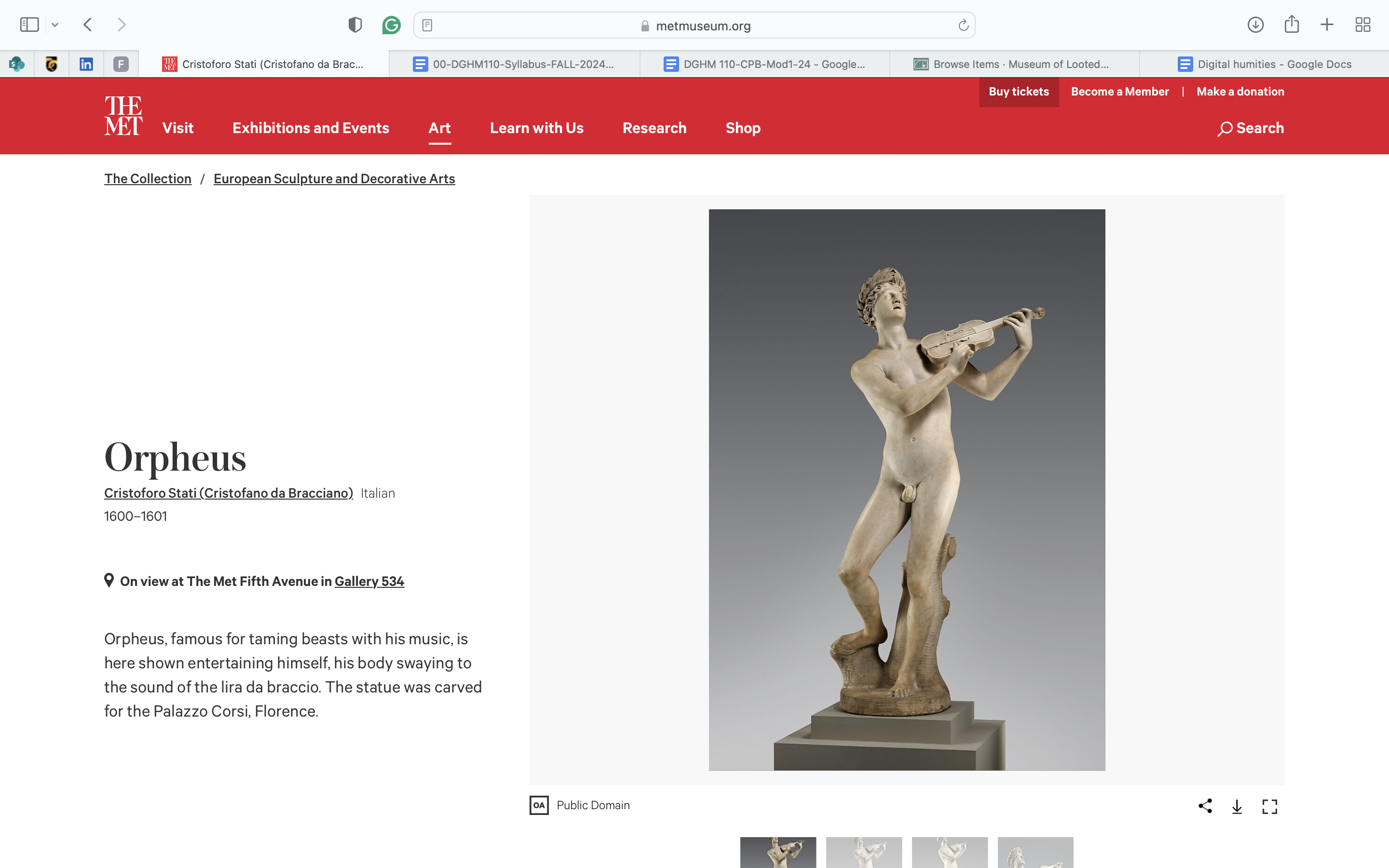Open the Shop link
Image resolution: width=1389 pixels, height=868 pixels.
(743, 128)
